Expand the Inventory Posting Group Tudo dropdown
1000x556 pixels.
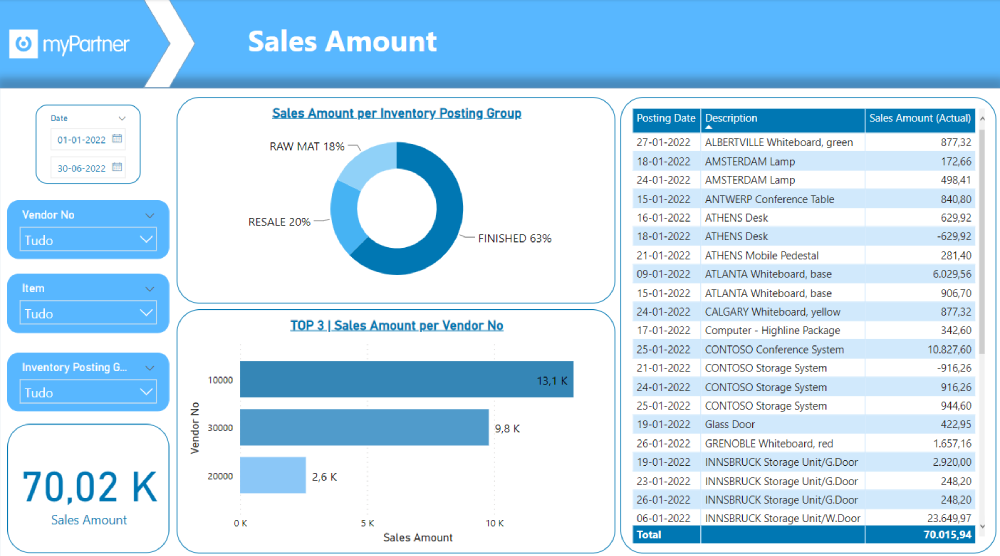point(88,392)
